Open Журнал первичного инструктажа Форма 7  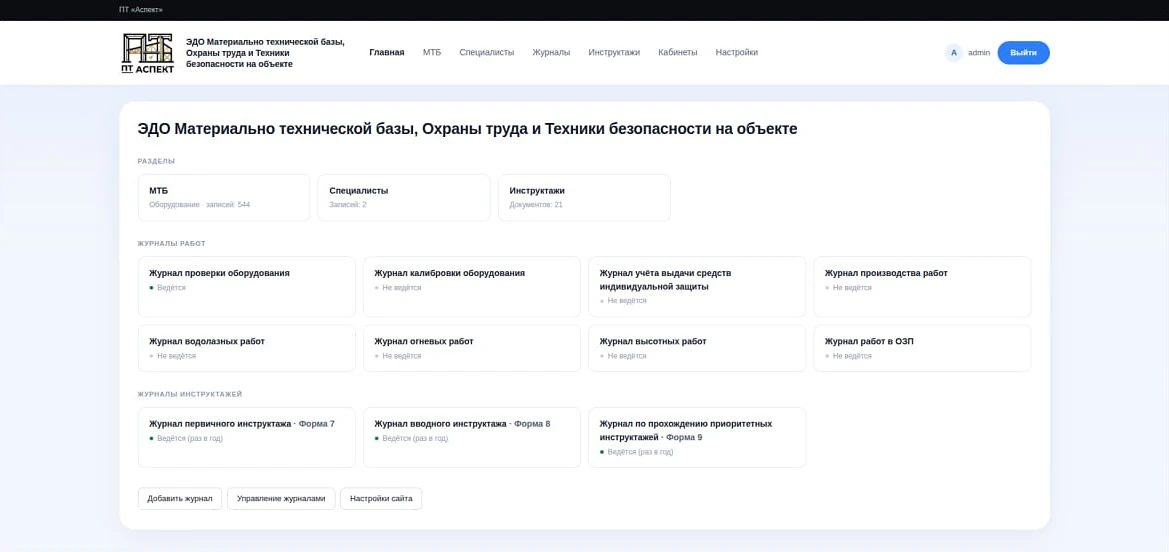[x=247, y=437]
